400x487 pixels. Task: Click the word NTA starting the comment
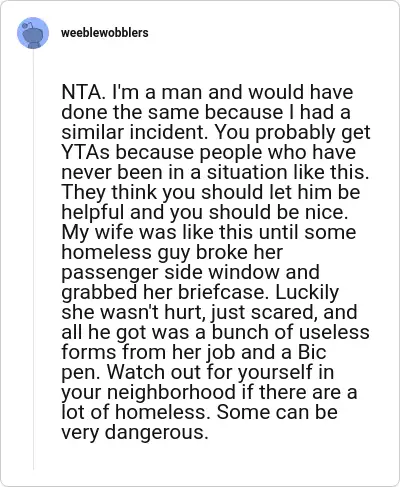point(82,92)
